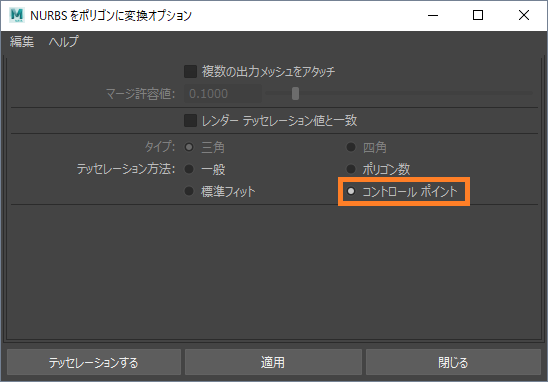Click the テッセレーションする button
This screenshot has width=548, height=382.
(x=94, y=362)
